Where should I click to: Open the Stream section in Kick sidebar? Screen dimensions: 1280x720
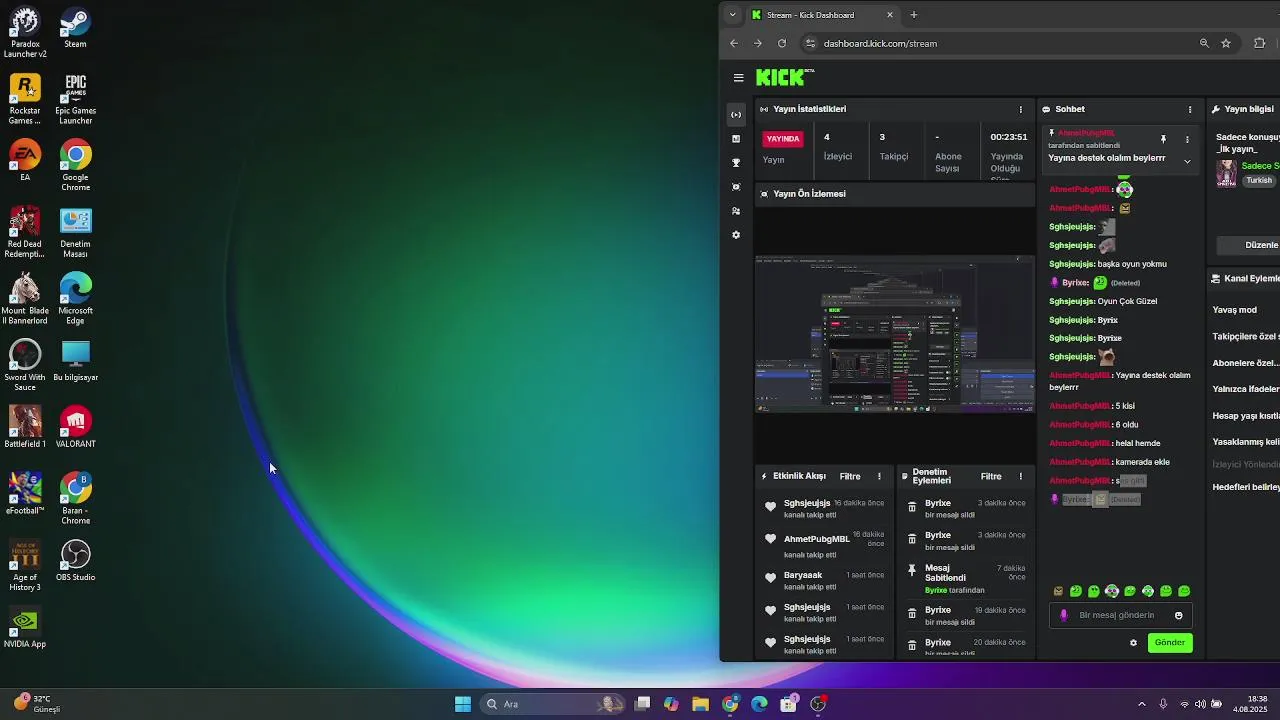pos(736,115)
